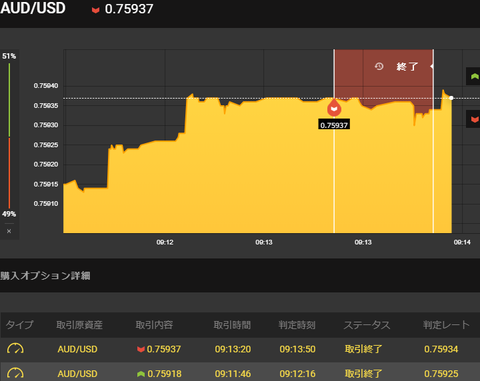Click the 0.75910 y-axis label

[x=46, y=204]
